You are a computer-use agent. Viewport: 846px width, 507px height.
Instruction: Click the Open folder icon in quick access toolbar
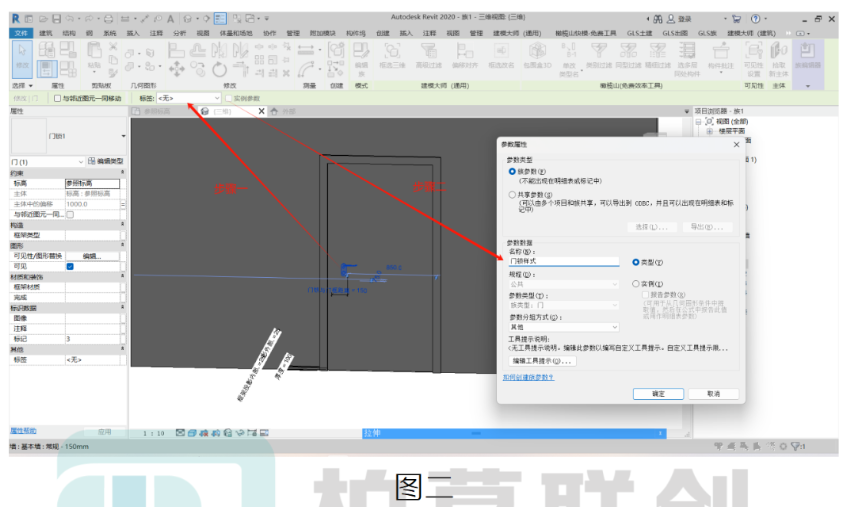(43, 19)
